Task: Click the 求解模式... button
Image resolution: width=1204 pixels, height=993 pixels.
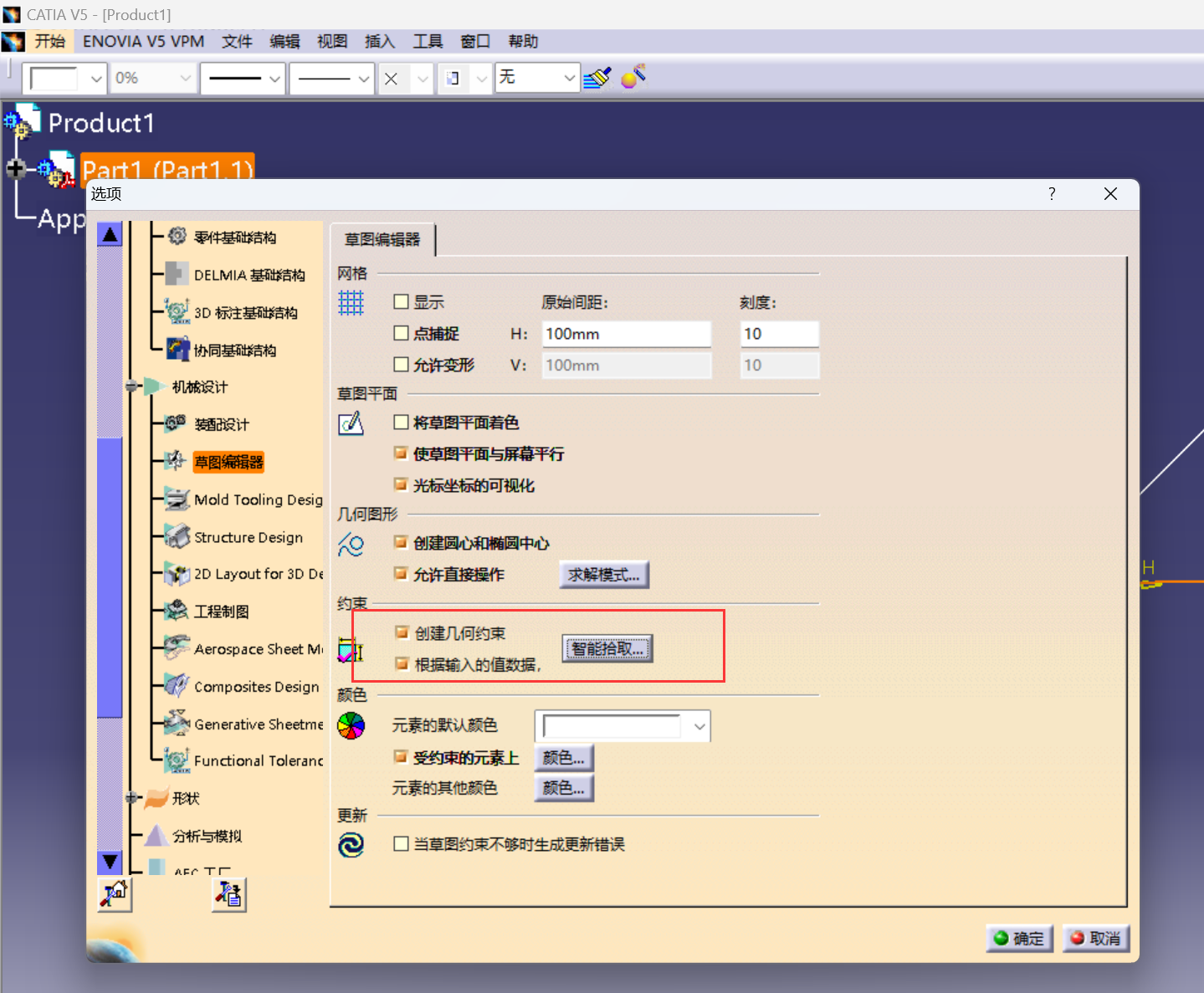Action: pos(604,575)
